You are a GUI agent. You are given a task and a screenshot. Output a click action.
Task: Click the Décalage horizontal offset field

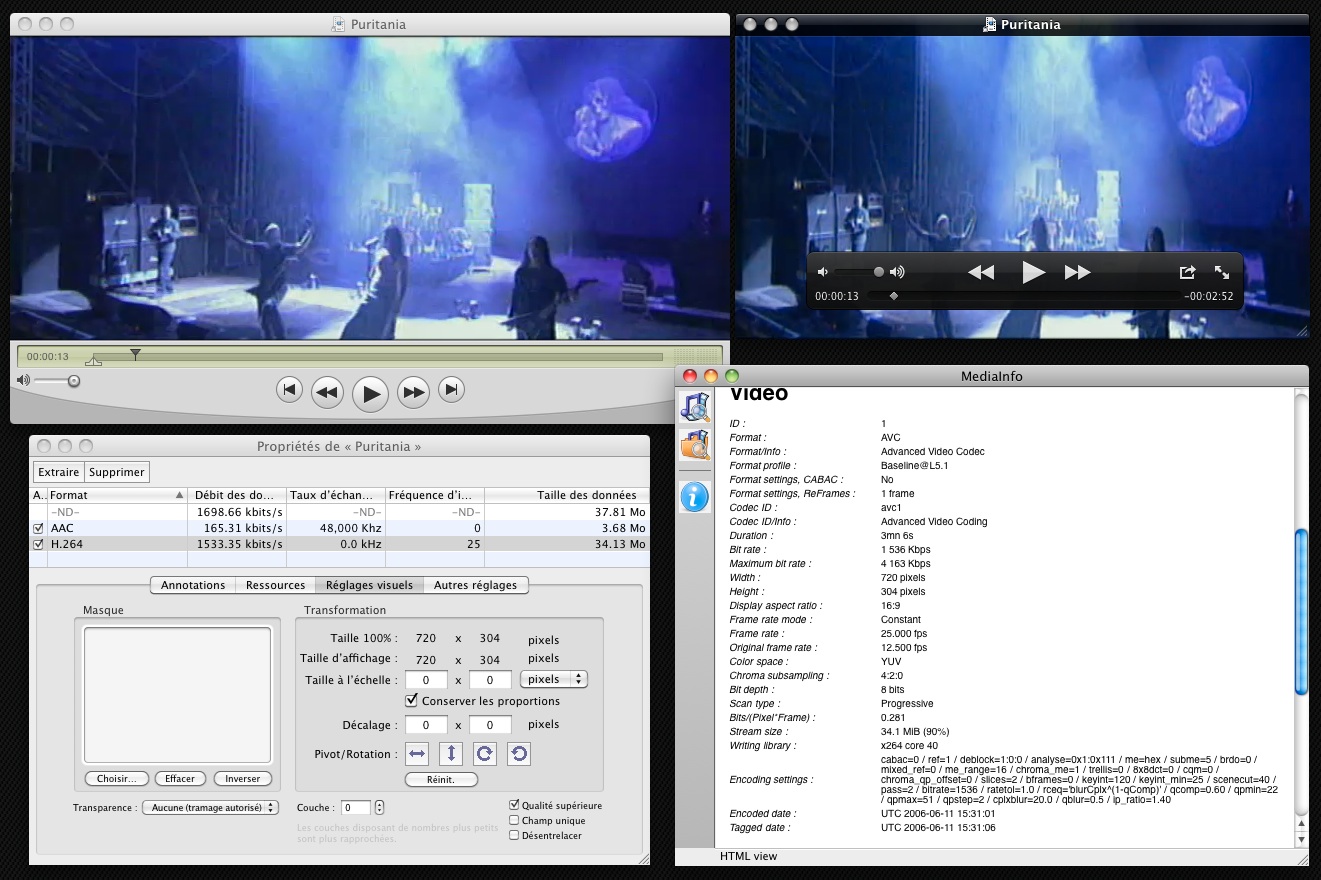point(427,725)
